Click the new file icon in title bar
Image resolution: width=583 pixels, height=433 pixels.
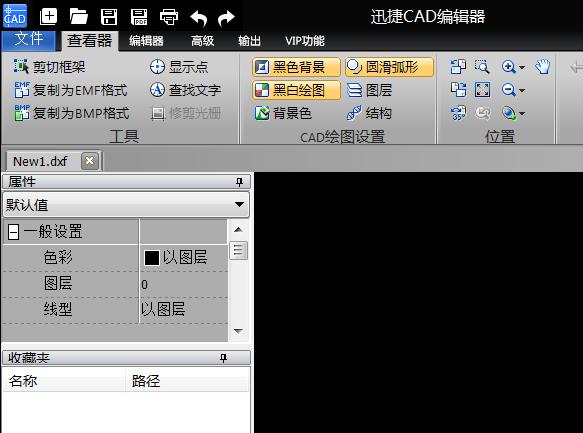point(48,17)
